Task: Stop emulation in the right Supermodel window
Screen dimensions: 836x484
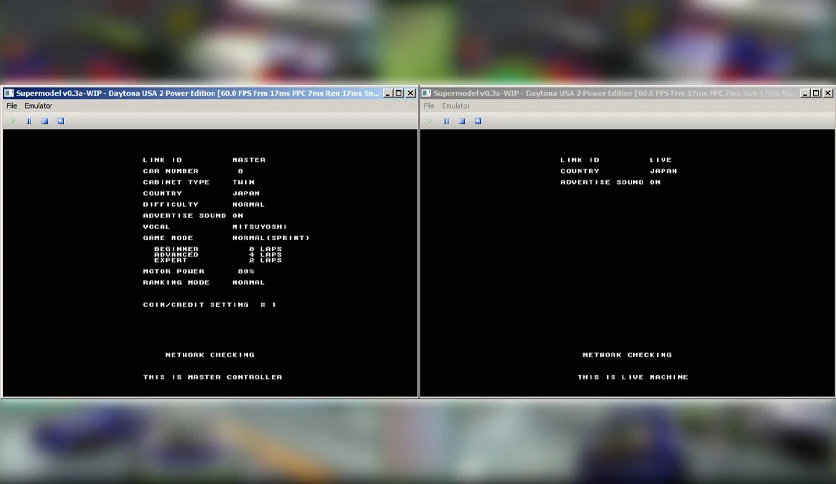Action: pos(462,121)
